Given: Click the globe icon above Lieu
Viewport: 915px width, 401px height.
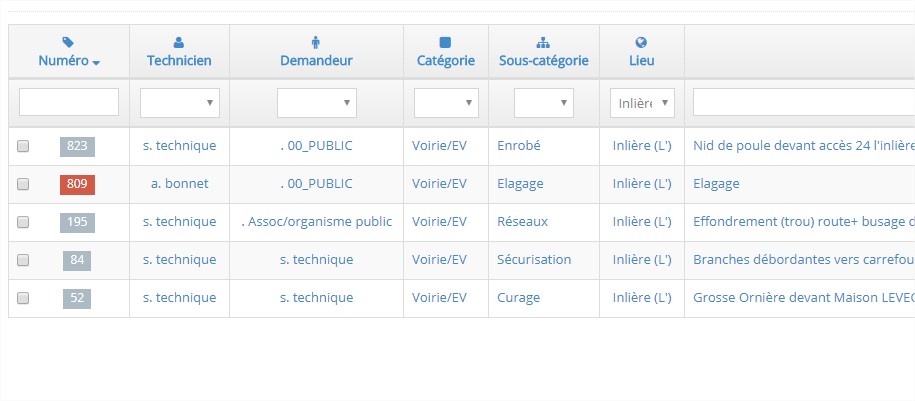Looking at the screenshot, I should point(641,43).
